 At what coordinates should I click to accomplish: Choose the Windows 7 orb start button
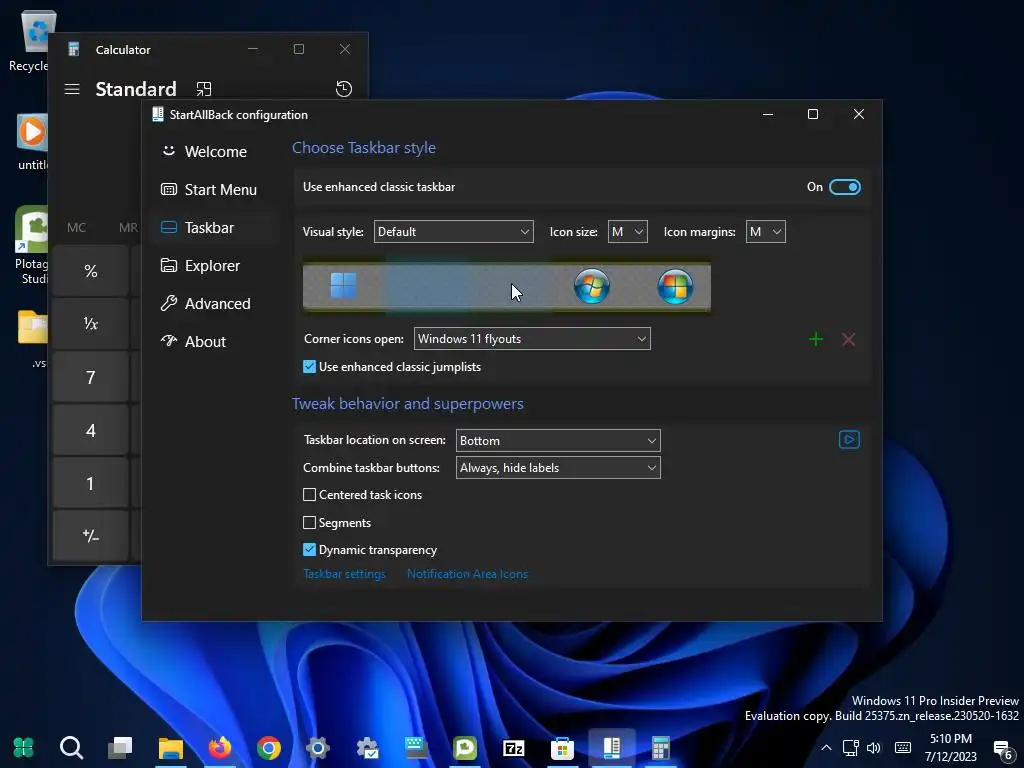(x=592, y=287)
